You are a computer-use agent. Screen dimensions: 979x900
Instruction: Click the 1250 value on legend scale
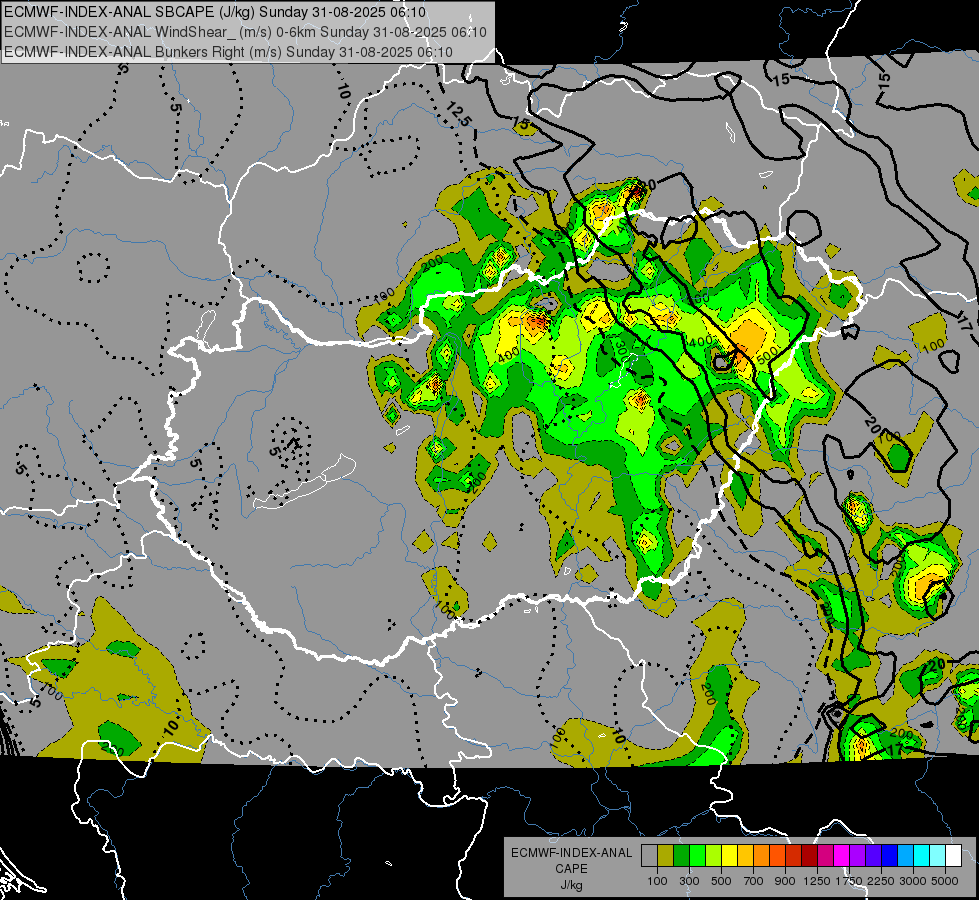pyautogui.click(x=817, y=881)
